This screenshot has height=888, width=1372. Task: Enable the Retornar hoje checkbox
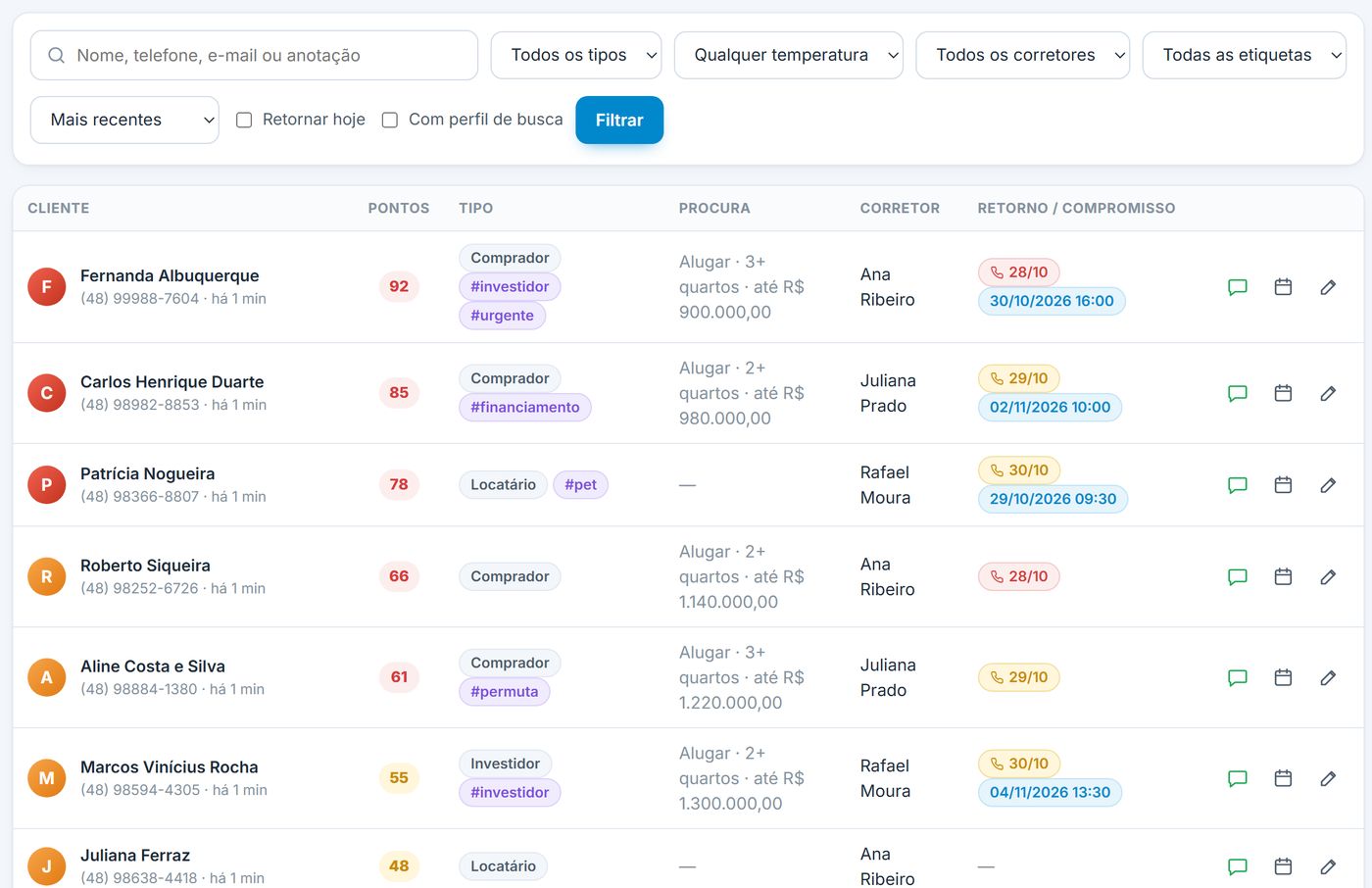244,120
